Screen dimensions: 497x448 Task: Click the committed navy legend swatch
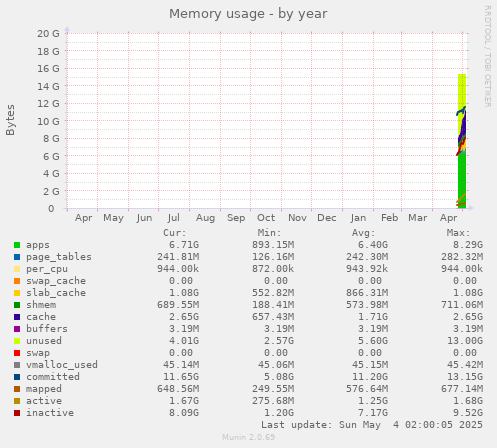(x=17, y=377)
